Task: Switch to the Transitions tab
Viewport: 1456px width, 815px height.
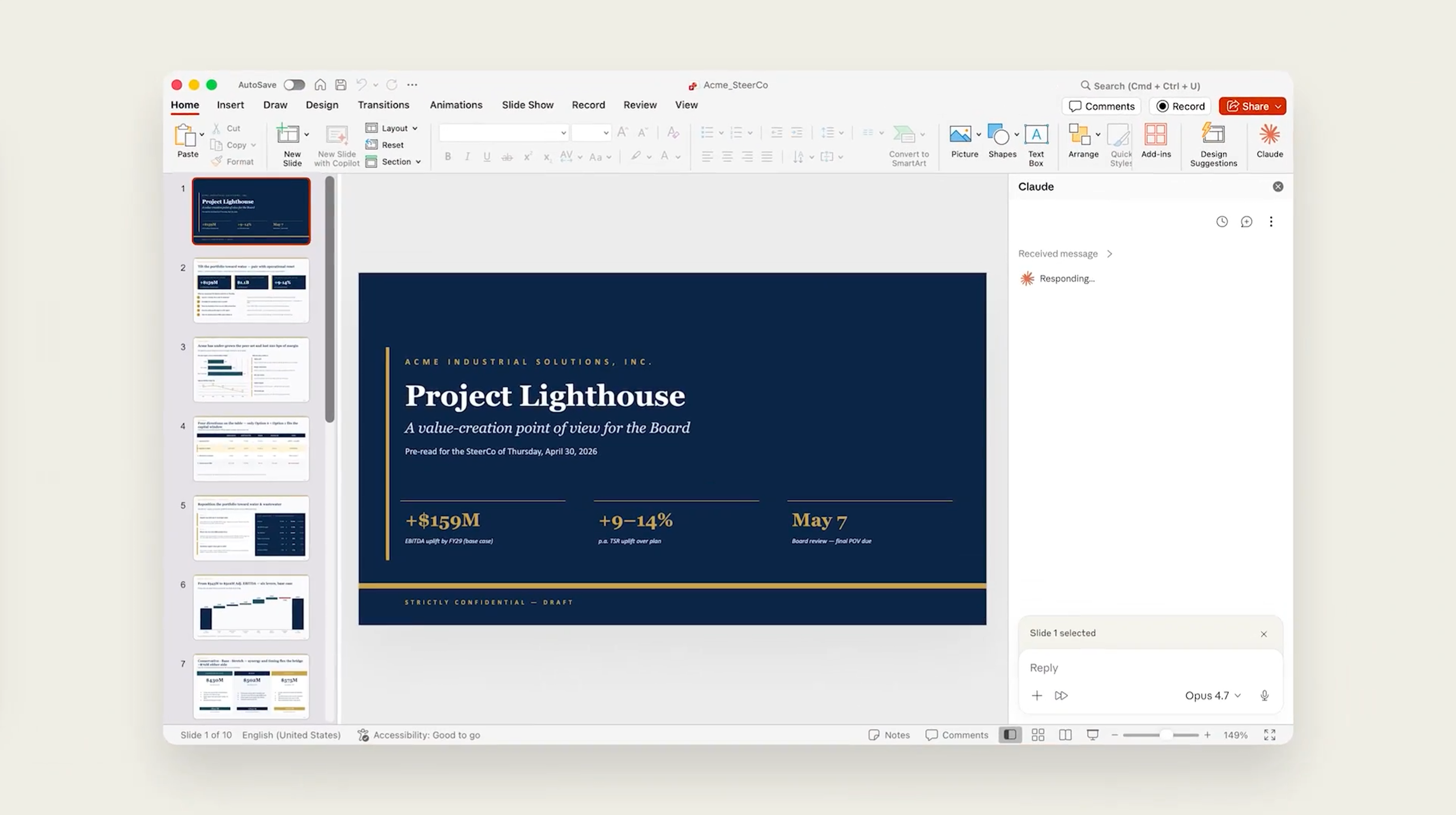Action: (x=383, y=105)
